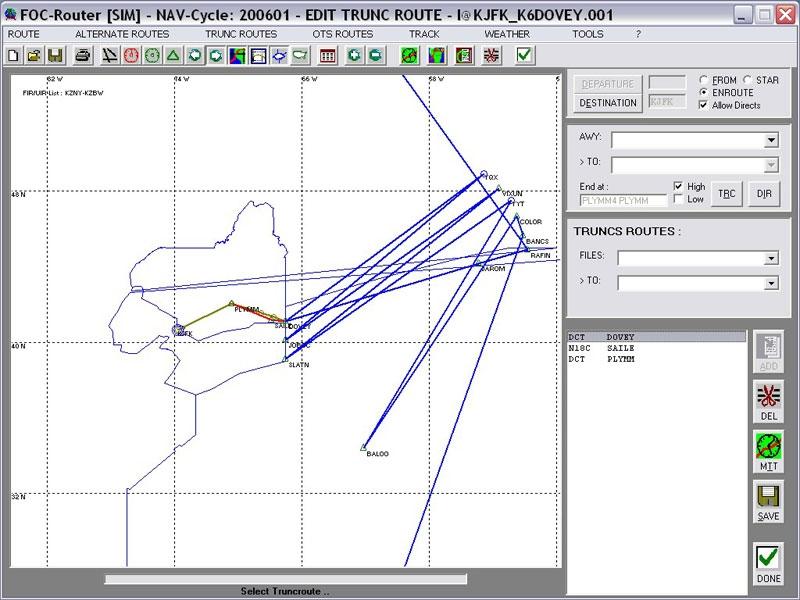Expand the Truncs Routes FILES dropdown
Image resolution: width=800 pixels, height=600 pixels.
click(x=770, y=259)
